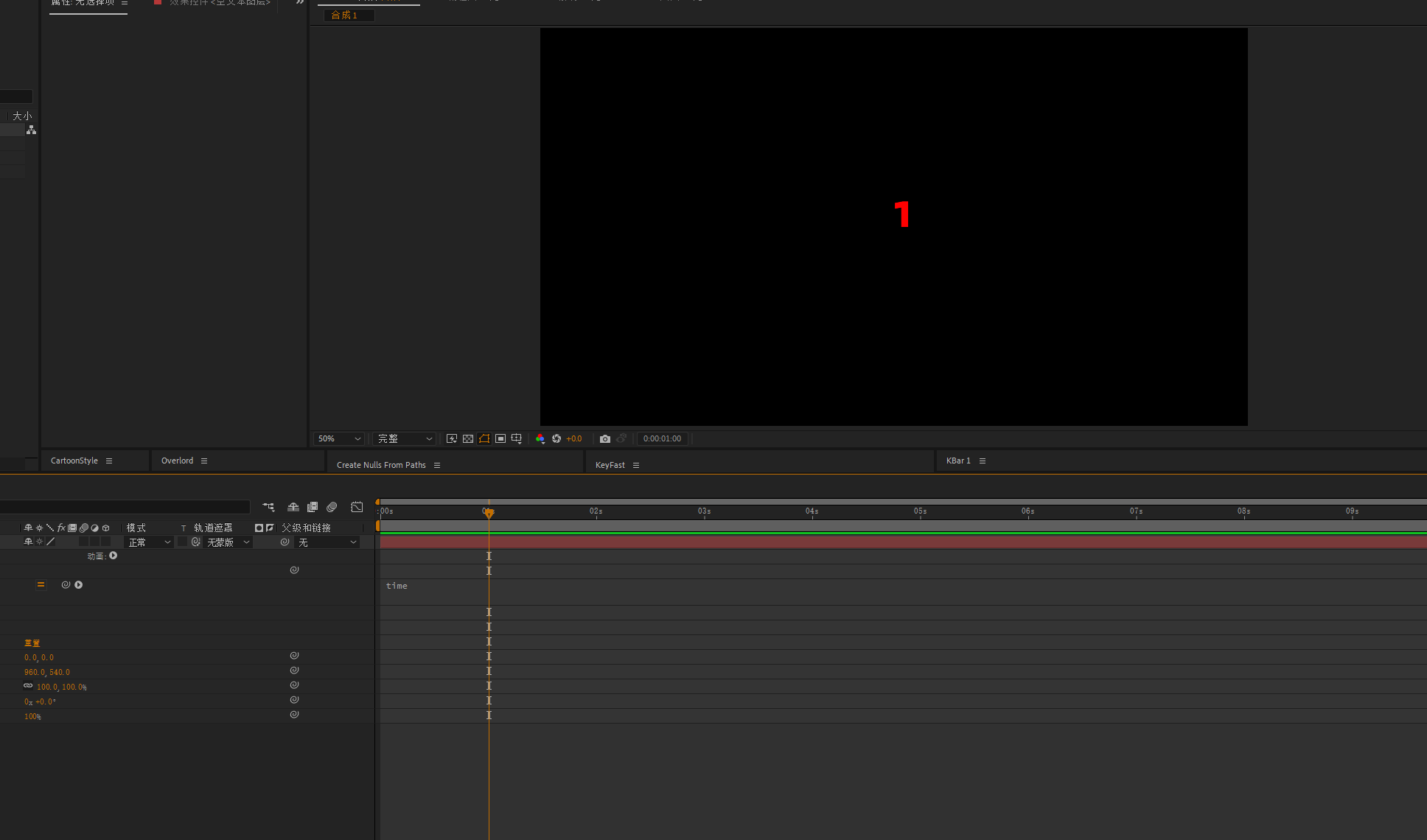Take a snapshot with camera icon
The height and width of the screenshot is (840, 1427).
[605, 438]
